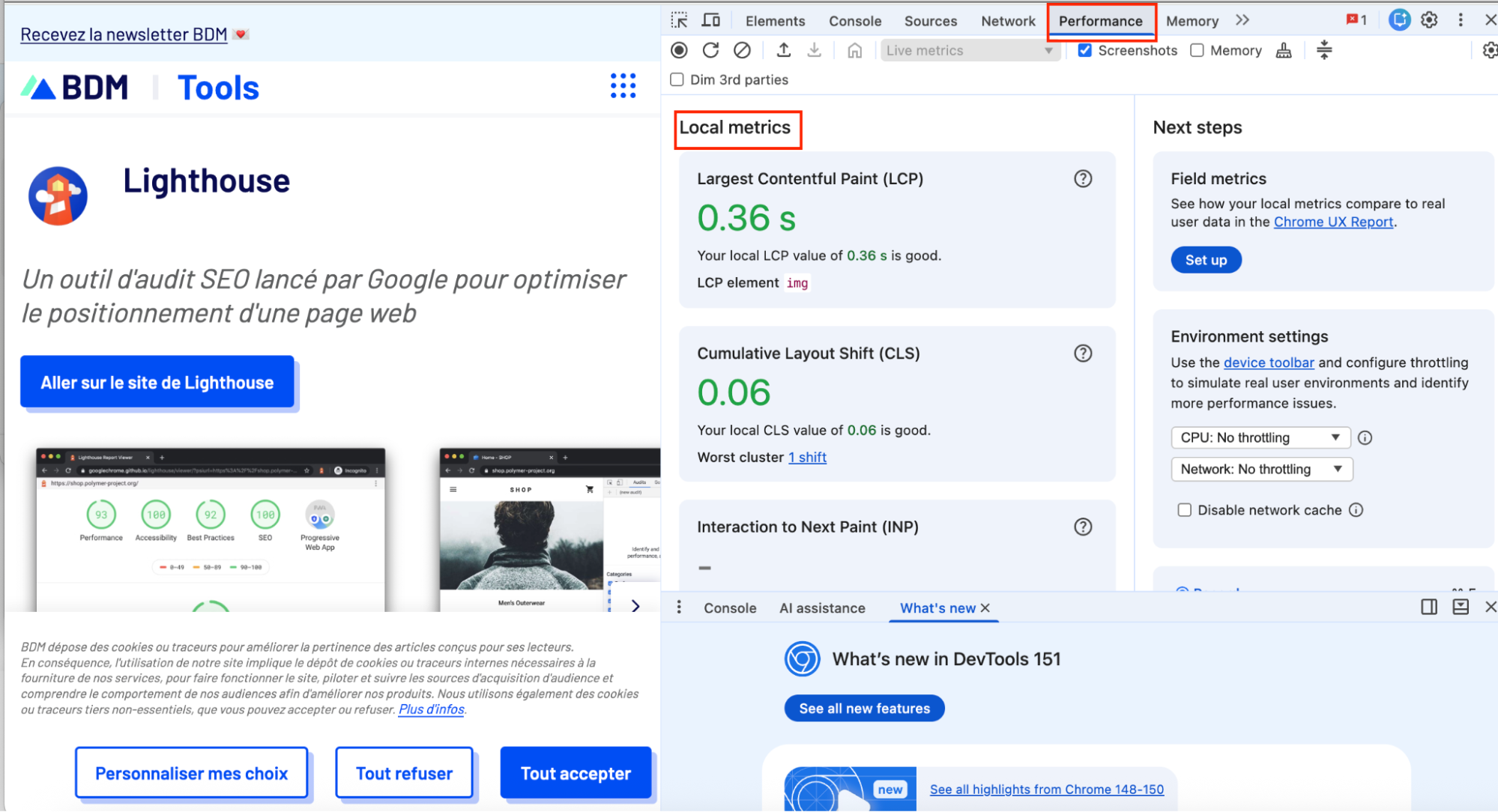Open the Lighthouse report screenshot thumbnail

click(211, 530)
